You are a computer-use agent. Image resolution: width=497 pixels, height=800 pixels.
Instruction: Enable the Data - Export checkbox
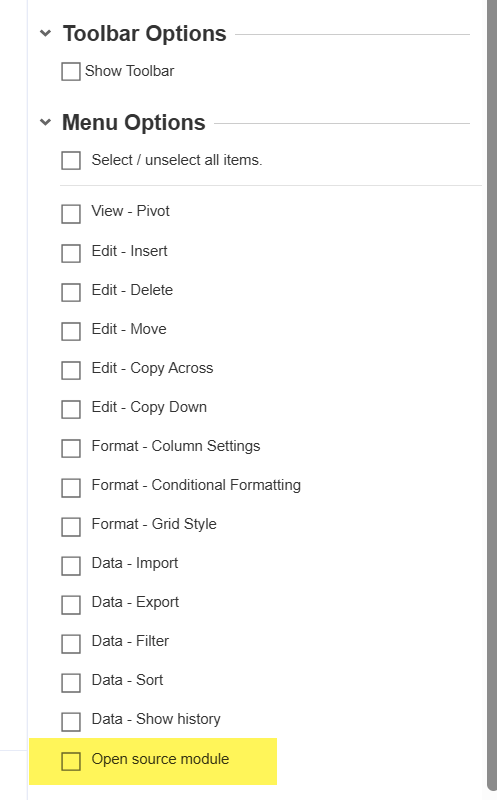(x=71, y=605)
